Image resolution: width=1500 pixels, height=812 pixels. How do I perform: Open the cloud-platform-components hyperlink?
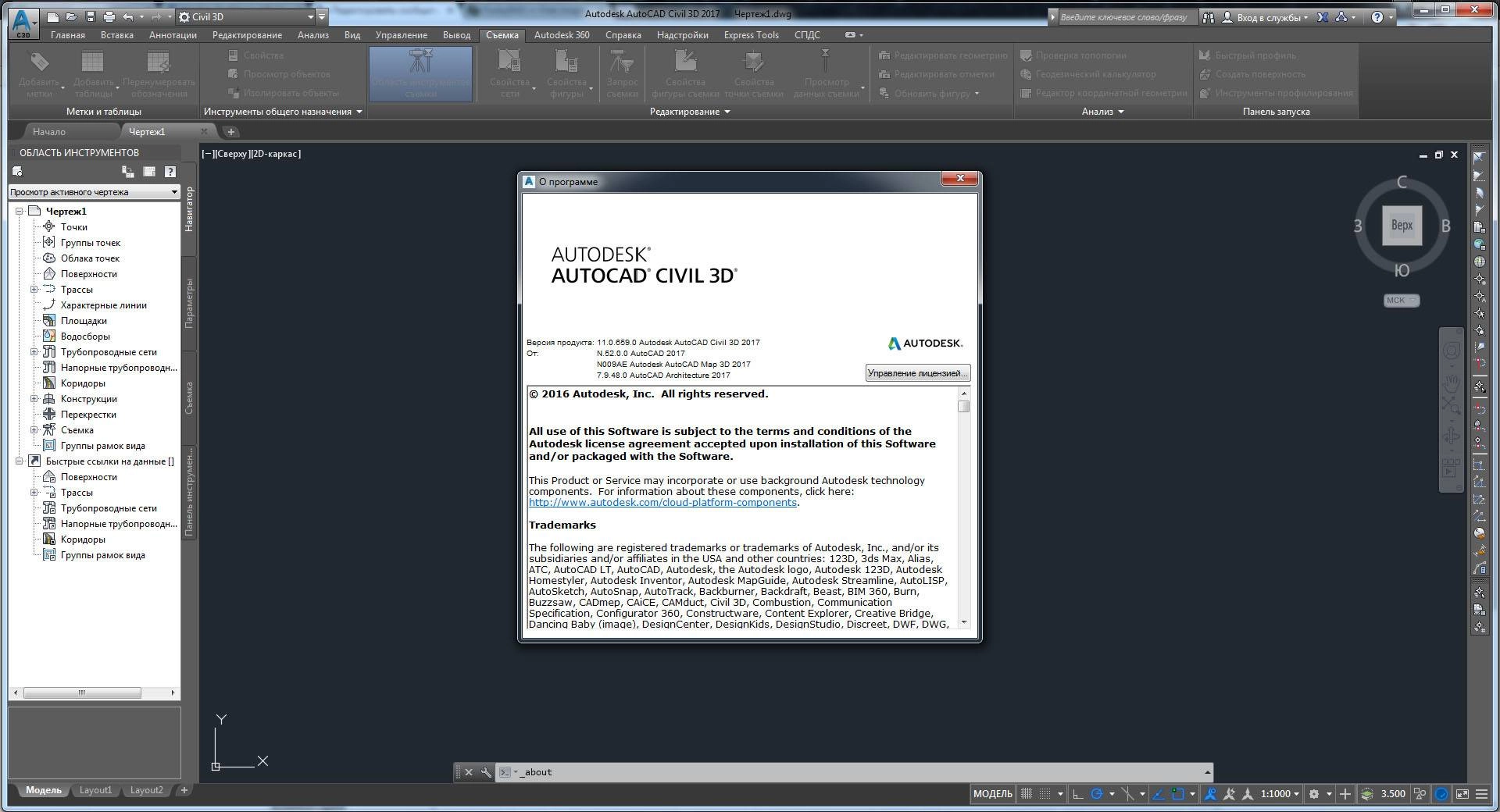coord(662,503)
